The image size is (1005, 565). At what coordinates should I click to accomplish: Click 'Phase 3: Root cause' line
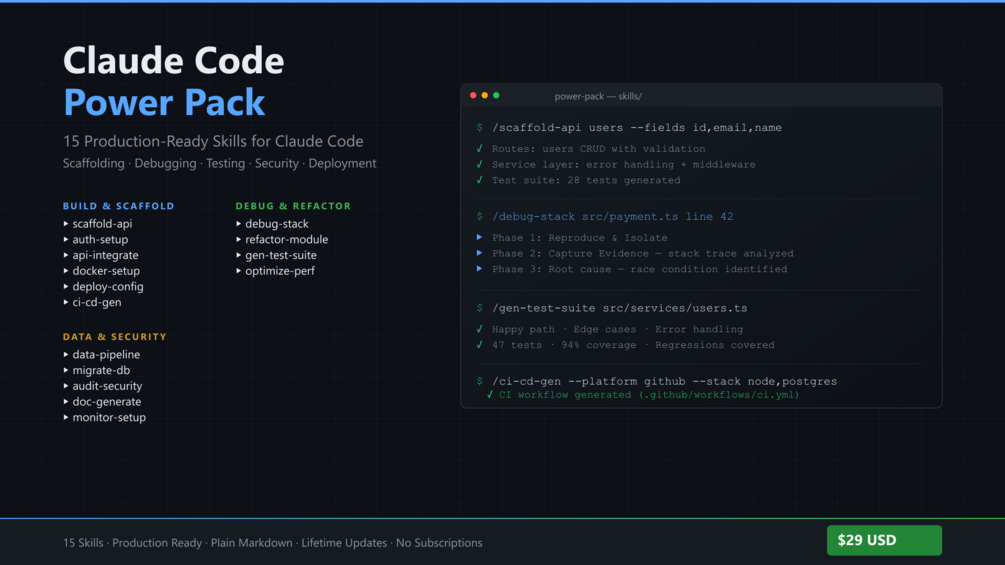[639, 269]
